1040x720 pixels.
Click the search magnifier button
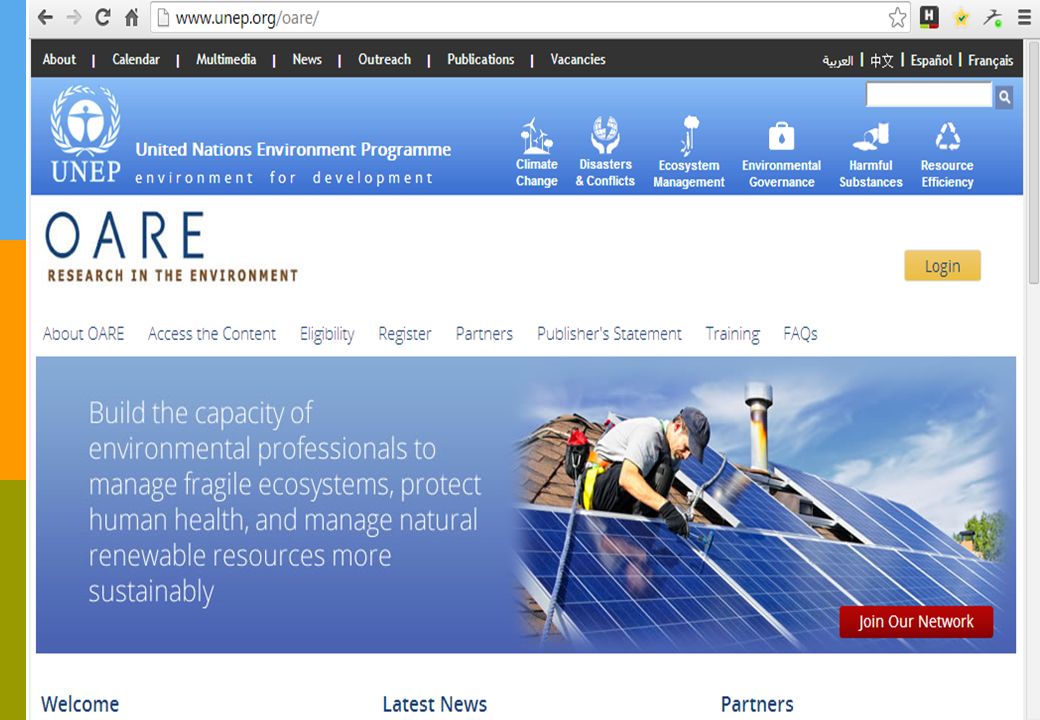click(x=1004, y=97)
